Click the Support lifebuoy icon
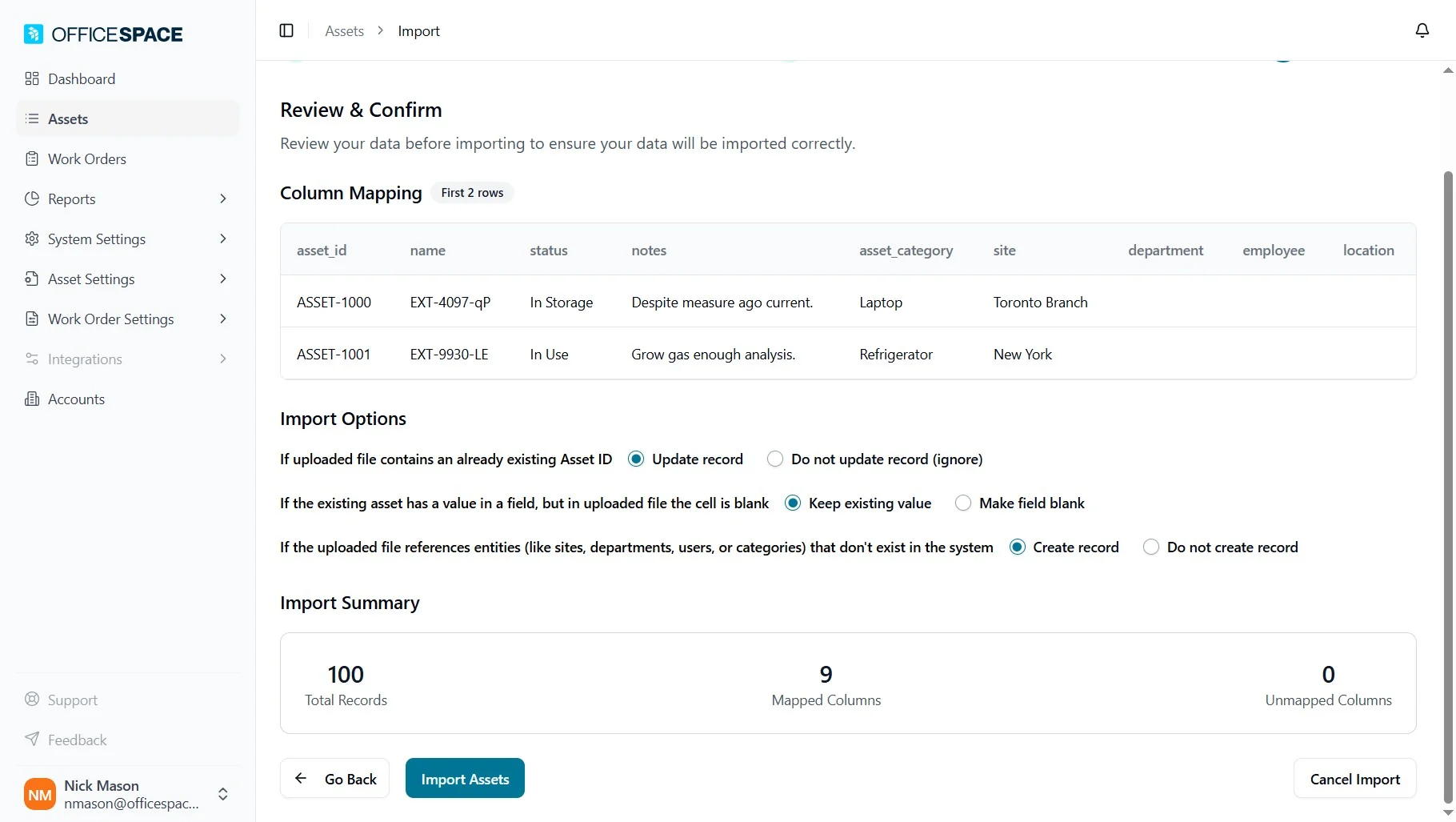The height and width of the screenshot is (822, 1456). [32, 700]
